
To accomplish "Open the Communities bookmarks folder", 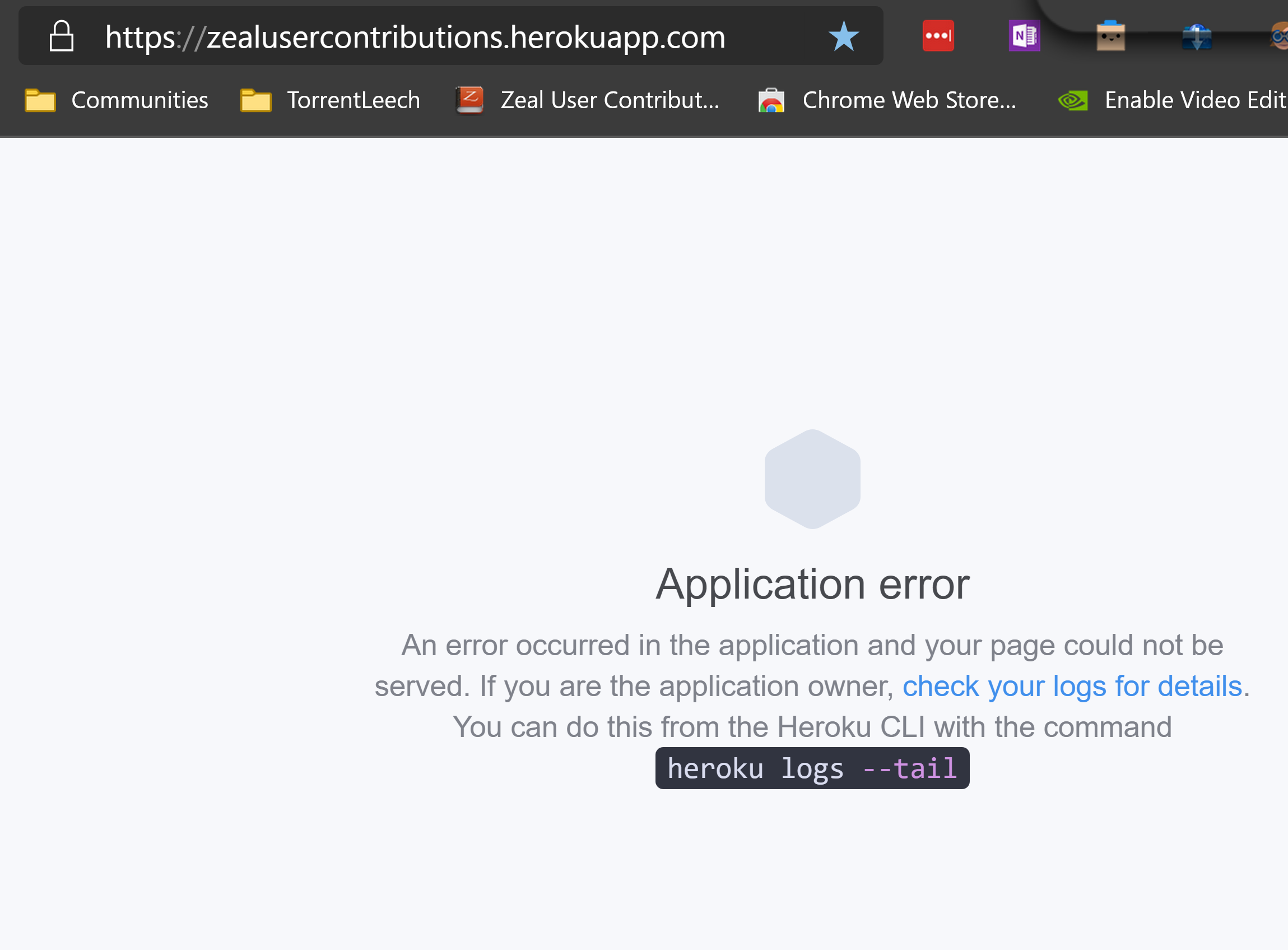I will pos(140,100).
